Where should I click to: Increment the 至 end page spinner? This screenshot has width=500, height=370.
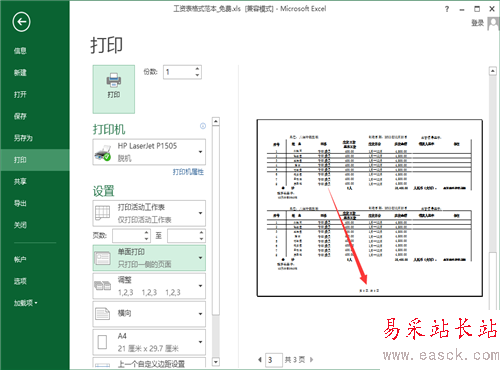point(201,232)
